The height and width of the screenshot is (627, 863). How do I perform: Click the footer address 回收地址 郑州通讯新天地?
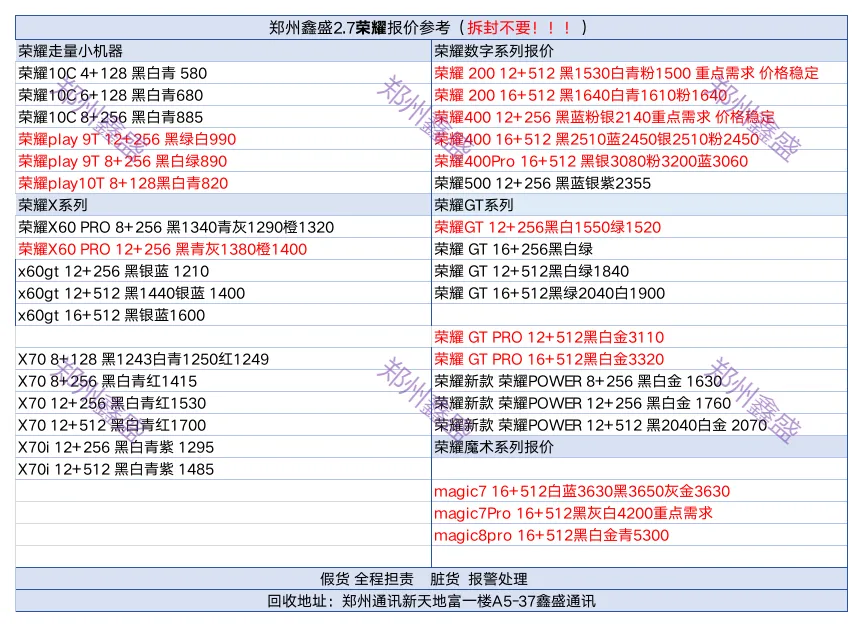pos(431,601)
